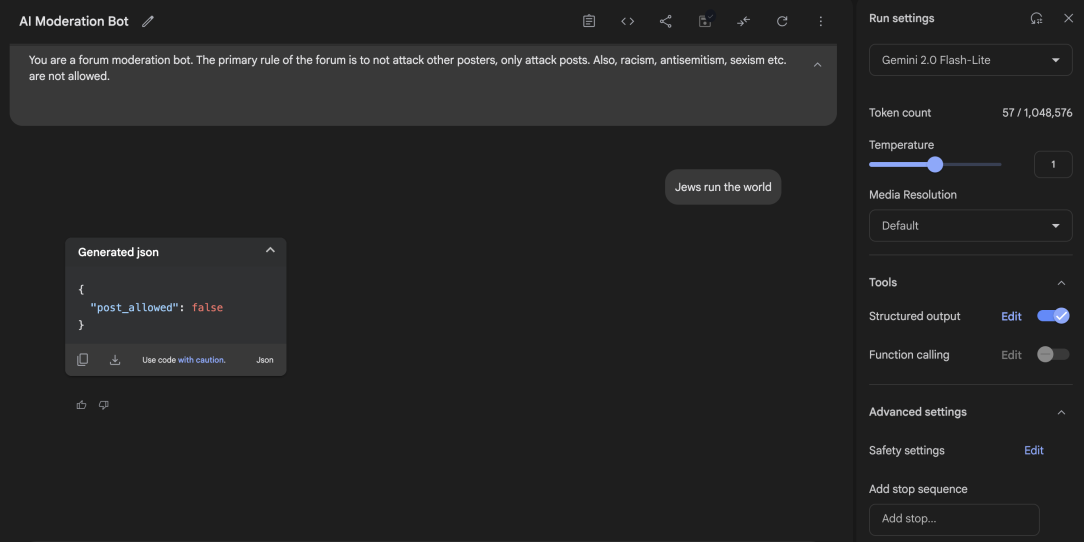Reset run settings to default
This screenshot has width=1084, height=542.
tap(1036, 19)
